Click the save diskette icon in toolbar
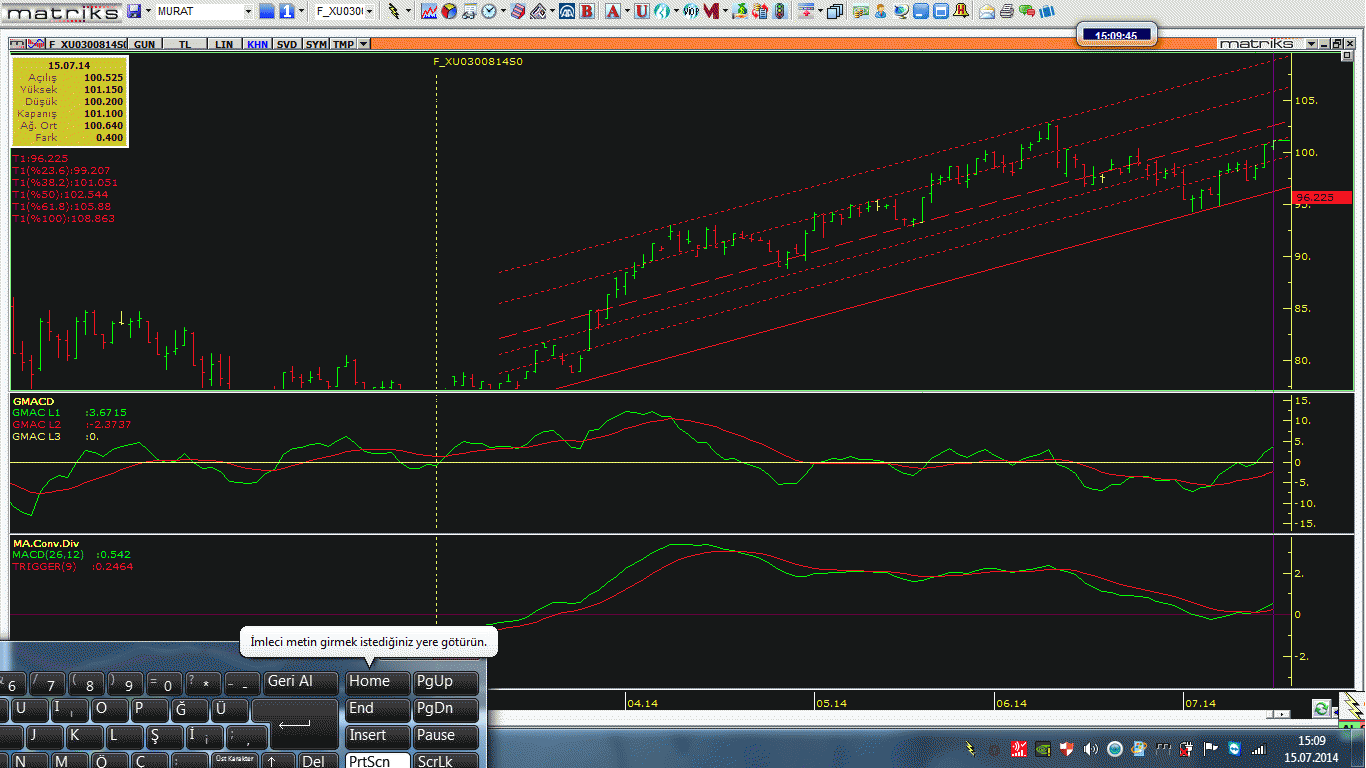 tap(134, 12)
